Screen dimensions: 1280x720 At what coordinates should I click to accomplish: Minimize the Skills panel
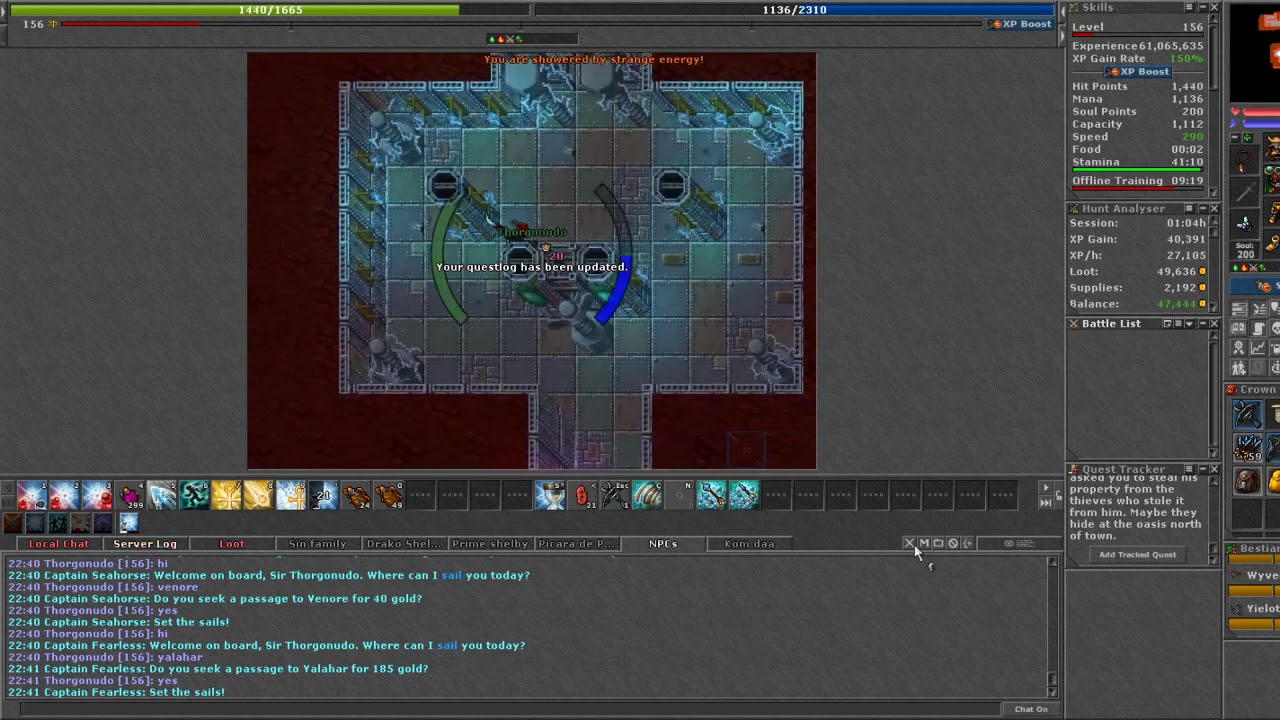(x=1202, y=8)
